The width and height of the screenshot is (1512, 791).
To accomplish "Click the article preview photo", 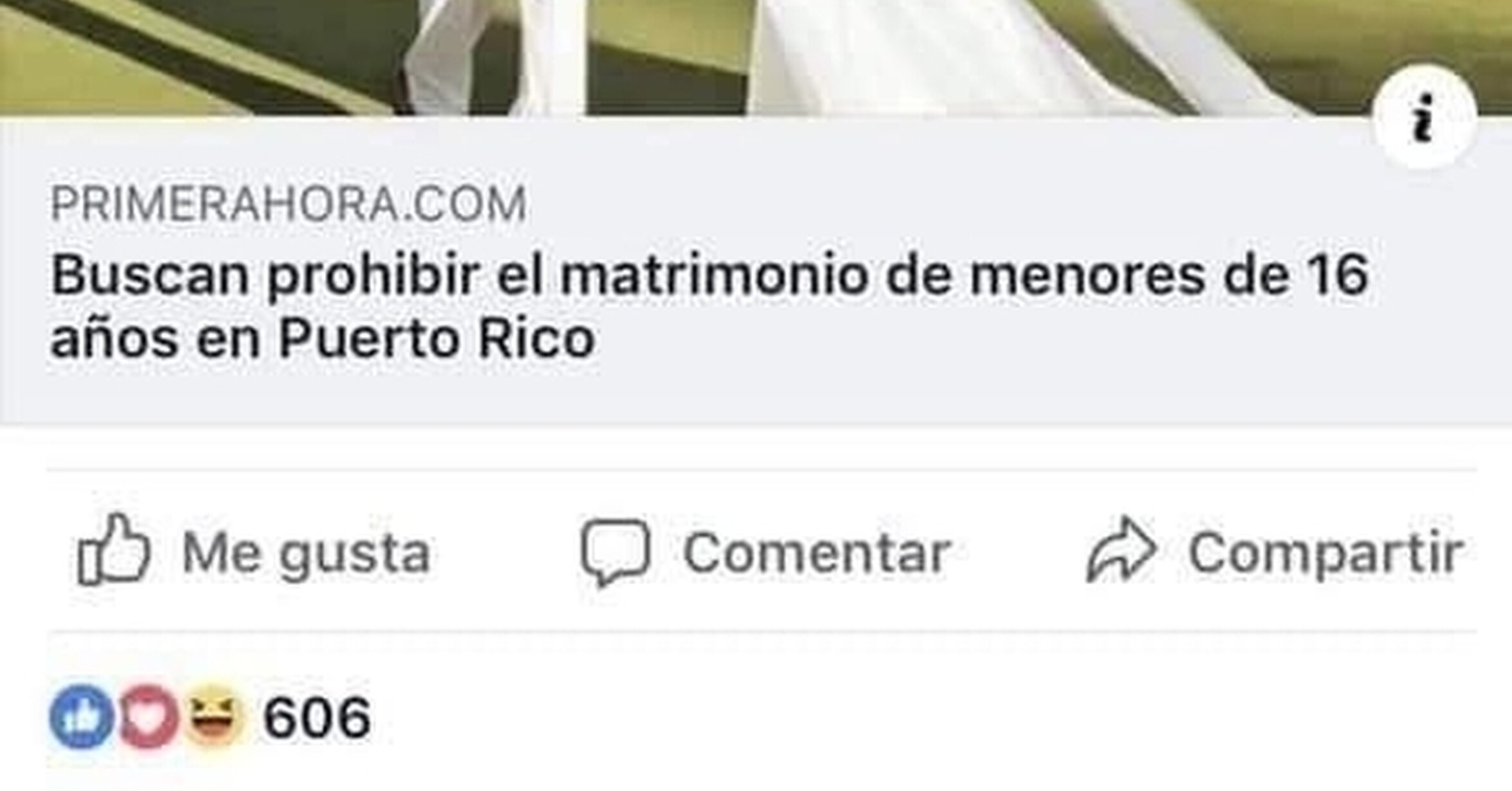I will [x=756, y=58].
